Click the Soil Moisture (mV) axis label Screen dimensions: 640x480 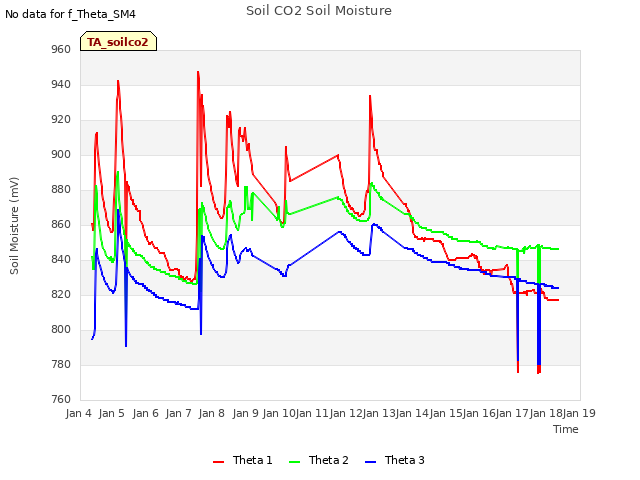(14, 226)
